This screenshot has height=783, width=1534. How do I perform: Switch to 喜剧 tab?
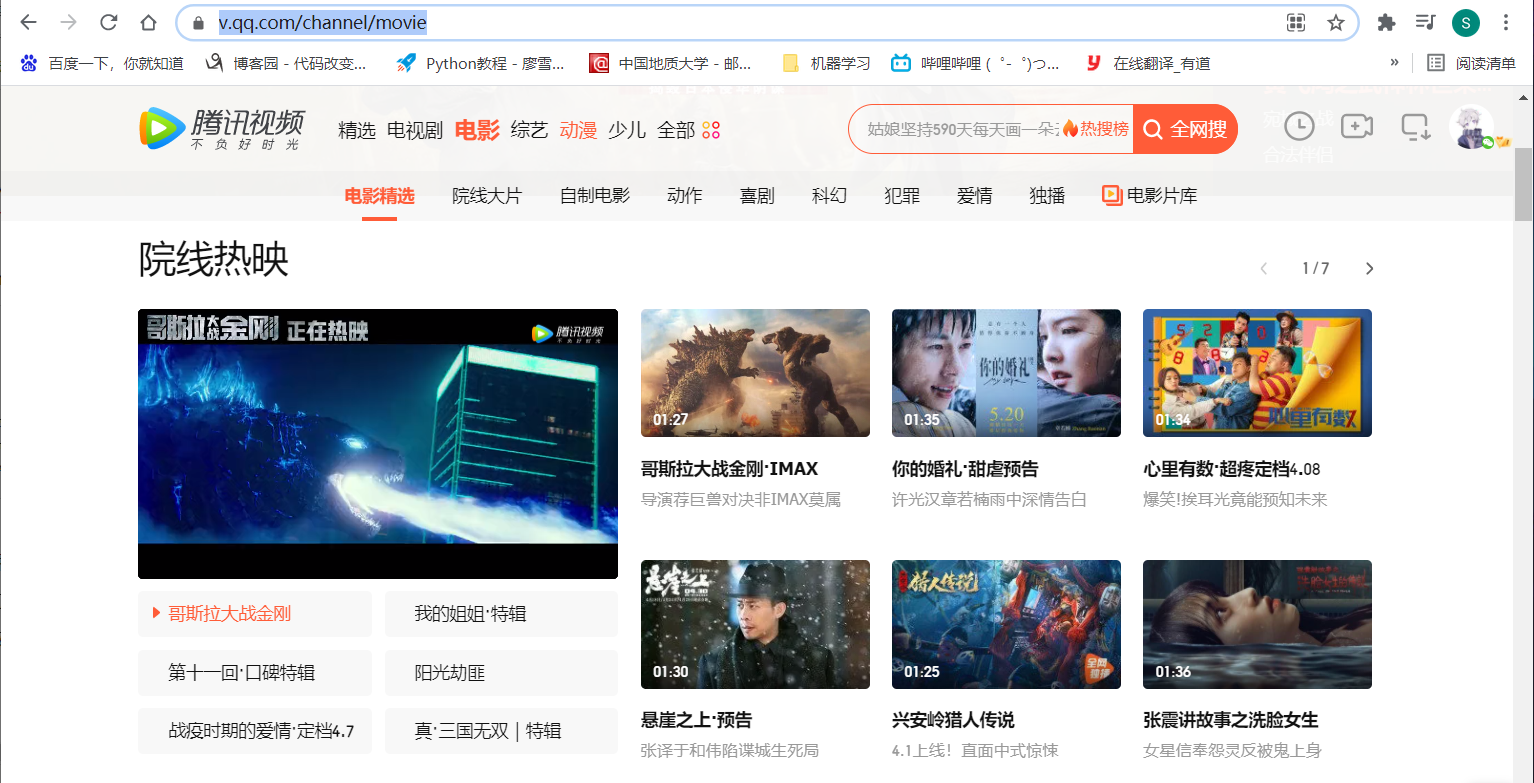[x=757, y=196]
